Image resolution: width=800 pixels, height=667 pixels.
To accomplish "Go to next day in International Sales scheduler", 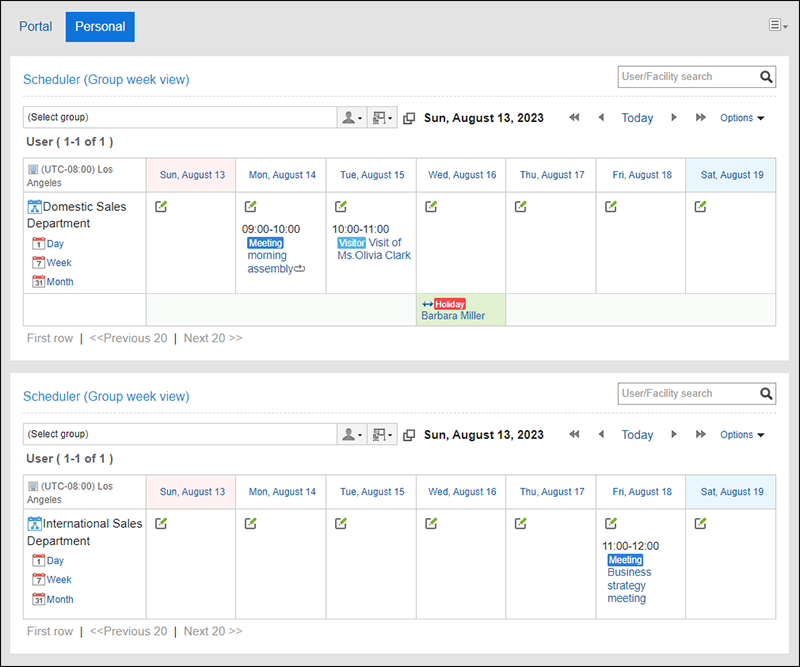I will pyautogui.click(x=673, y=434).
